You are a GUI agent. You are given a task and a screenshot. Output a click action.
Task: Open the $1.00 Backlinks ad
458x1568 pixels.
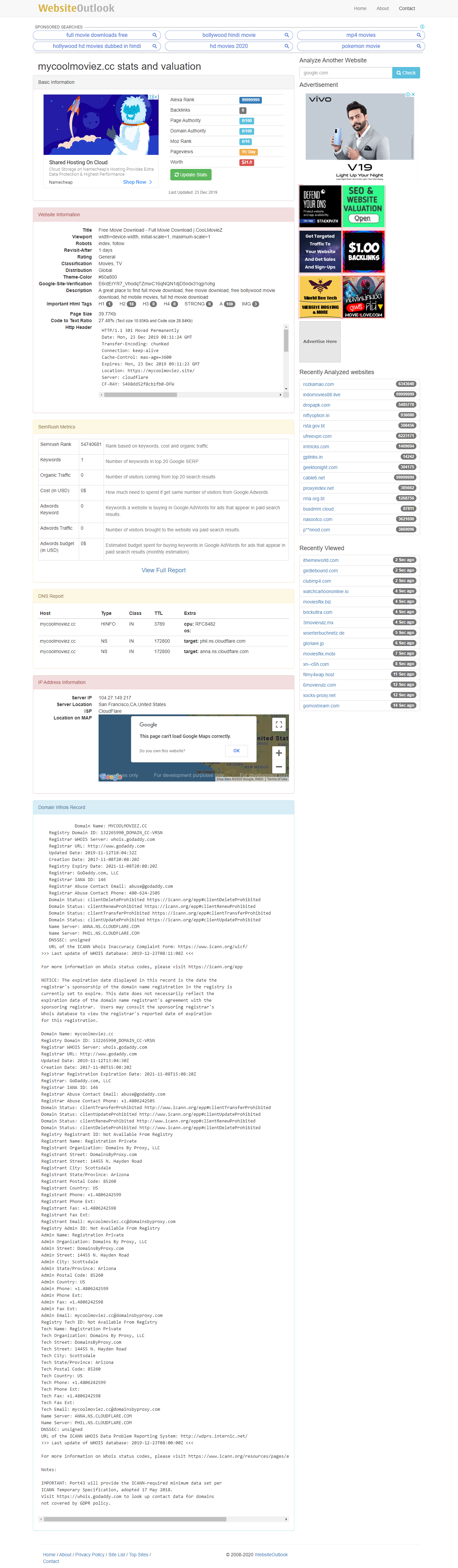coord(363,251)
